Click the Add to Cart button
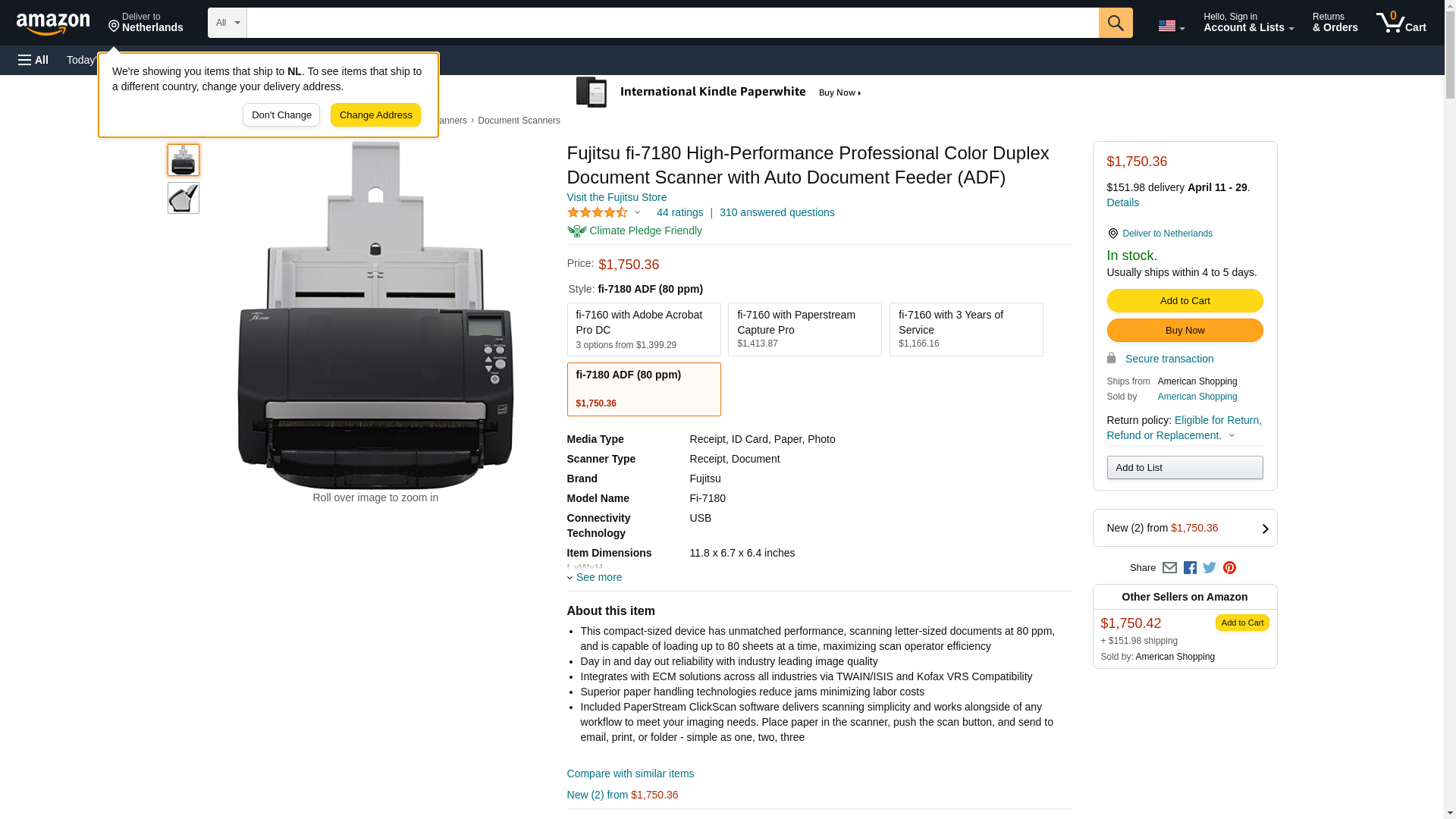1456x819 pixels. pos(1184,301)
